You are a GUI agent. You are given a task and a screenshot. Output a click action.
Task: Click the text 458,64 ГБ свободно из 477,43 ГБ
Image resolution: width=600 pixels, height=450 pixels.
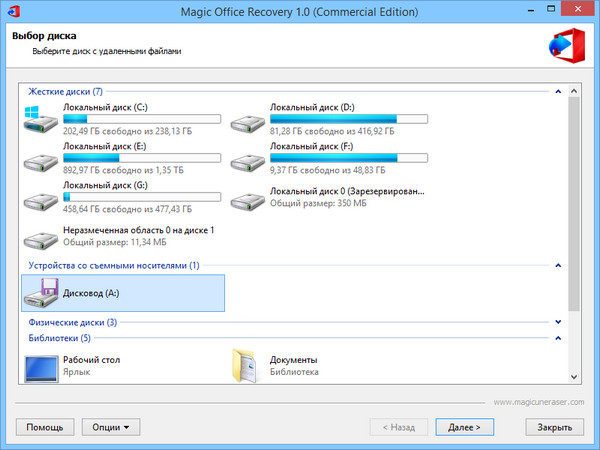tap(127, 209)
